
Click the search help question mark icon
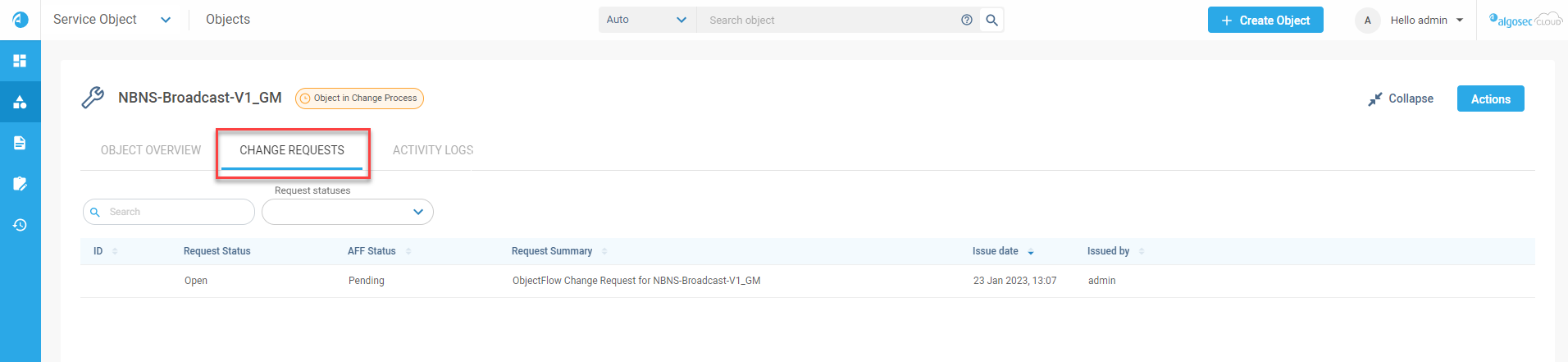(967, 20)
